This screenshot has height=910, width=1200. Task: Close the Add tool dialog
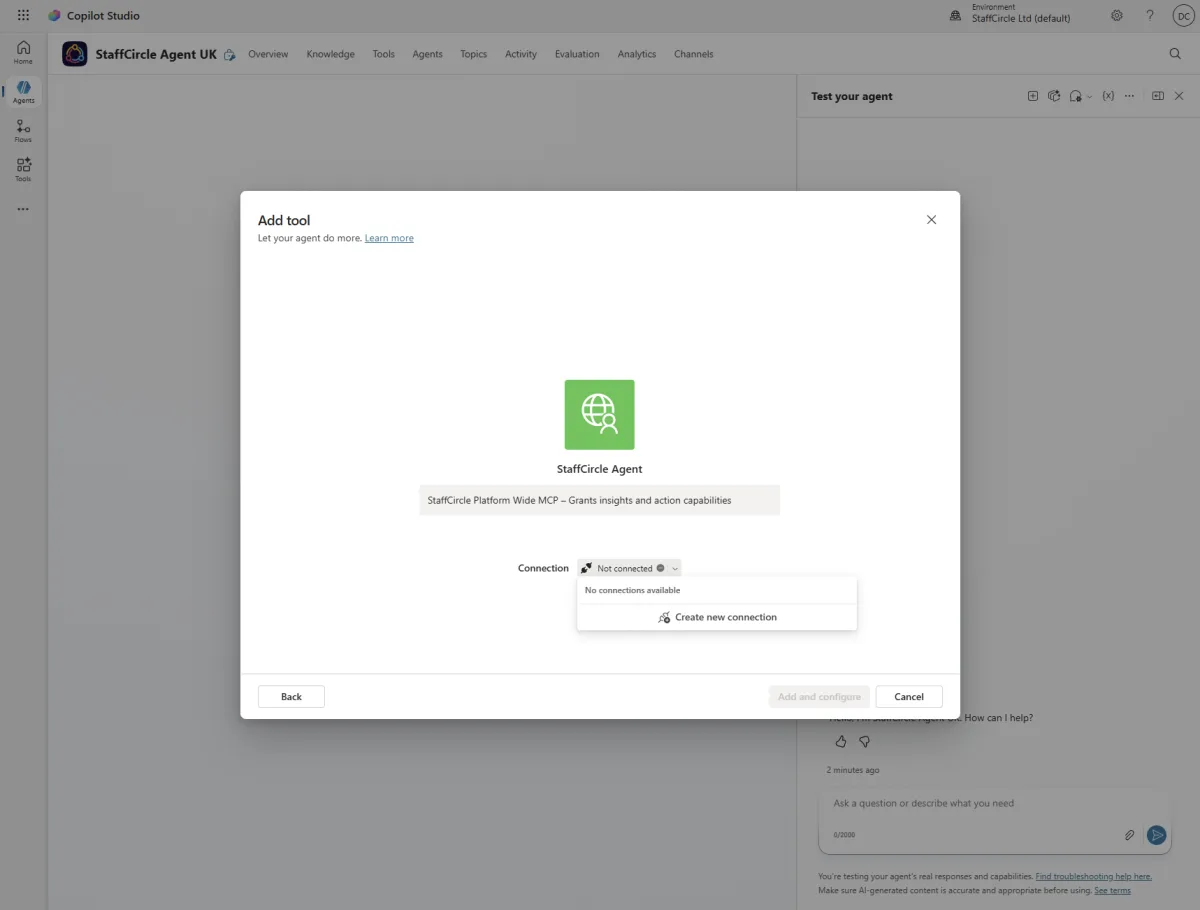click(931, 220)
